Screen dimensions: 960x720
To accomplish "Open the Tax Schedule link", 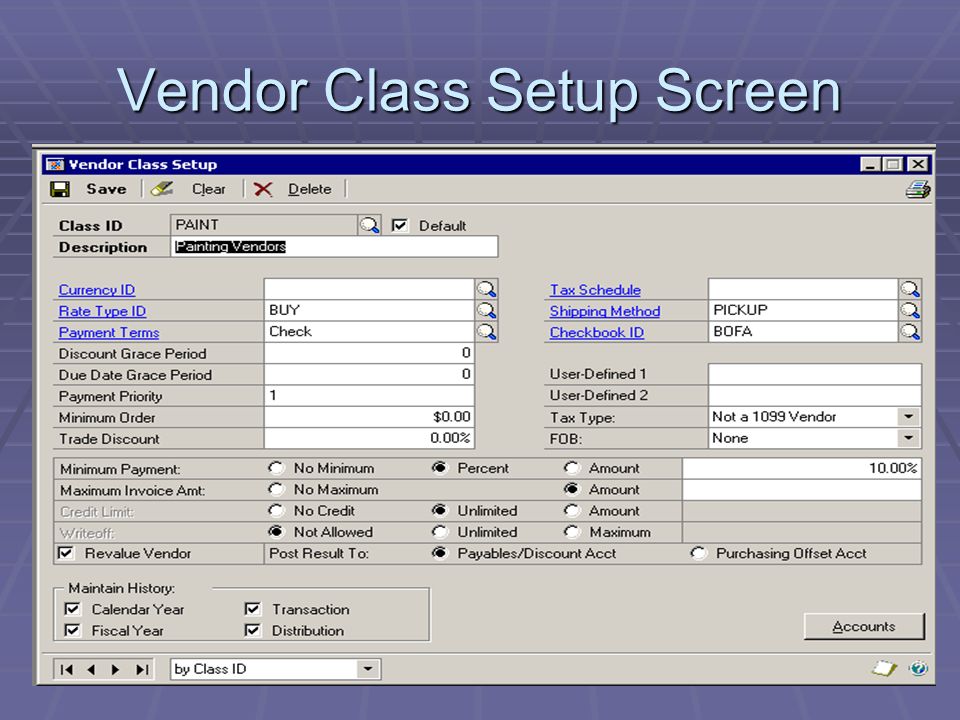I will pos(595,290).
